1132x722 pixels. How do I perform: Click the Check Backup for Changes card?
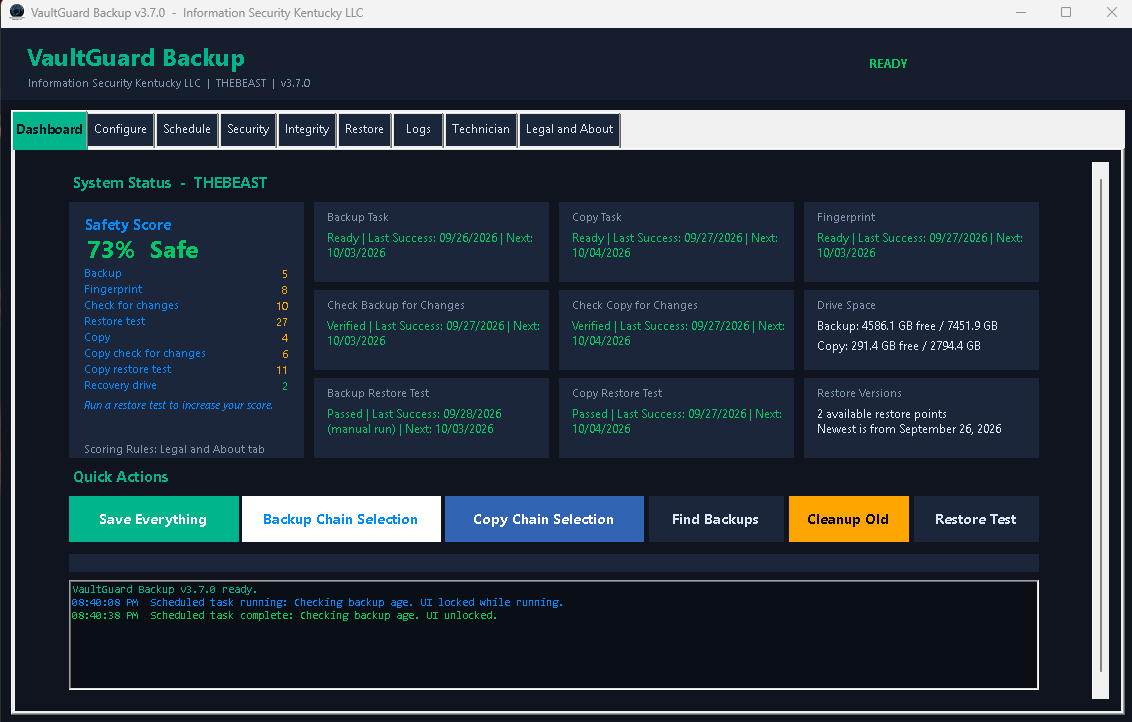[x=431, y=330]
